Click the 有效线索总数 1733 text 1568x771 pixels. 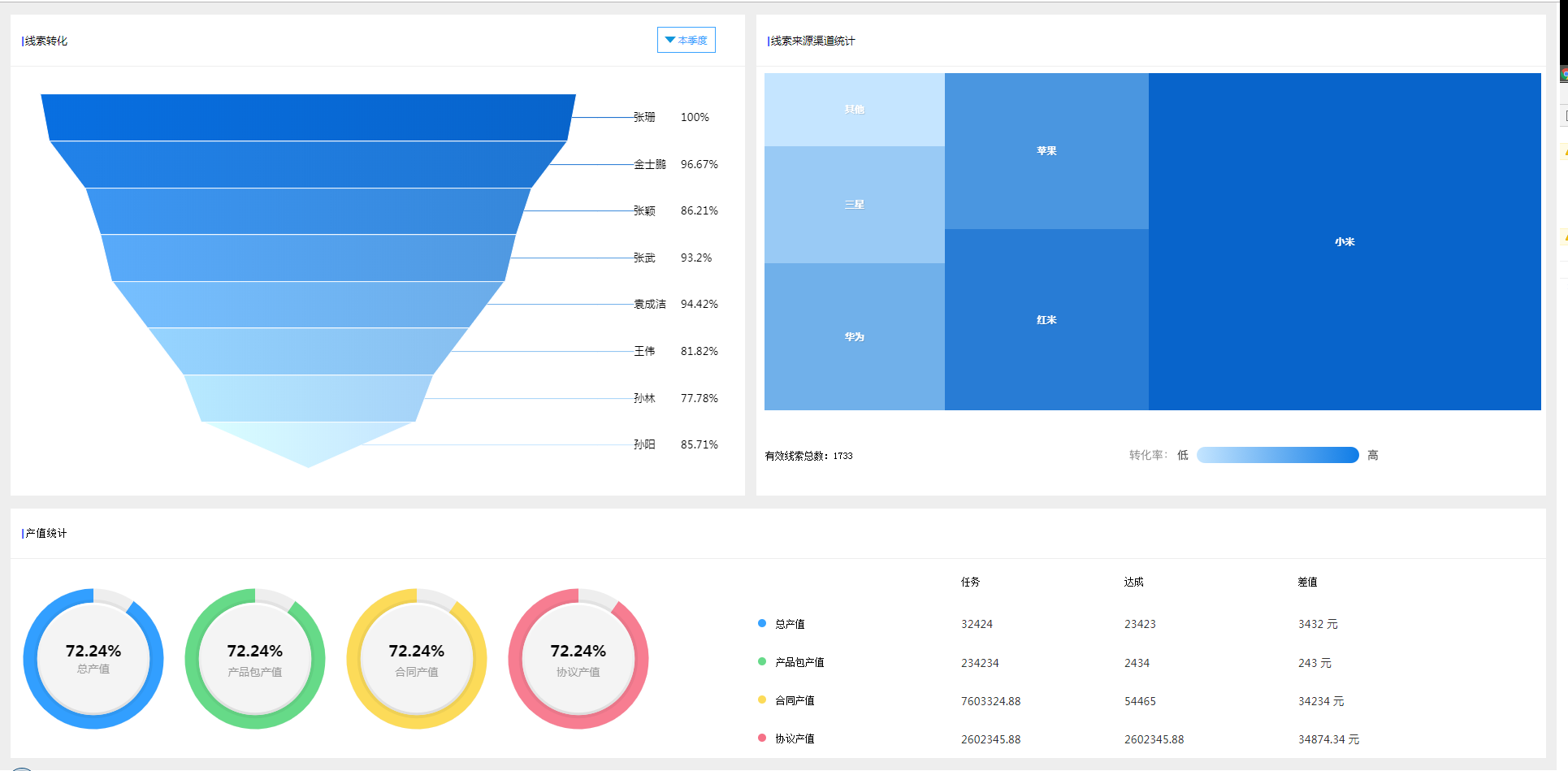pos(808,456)
